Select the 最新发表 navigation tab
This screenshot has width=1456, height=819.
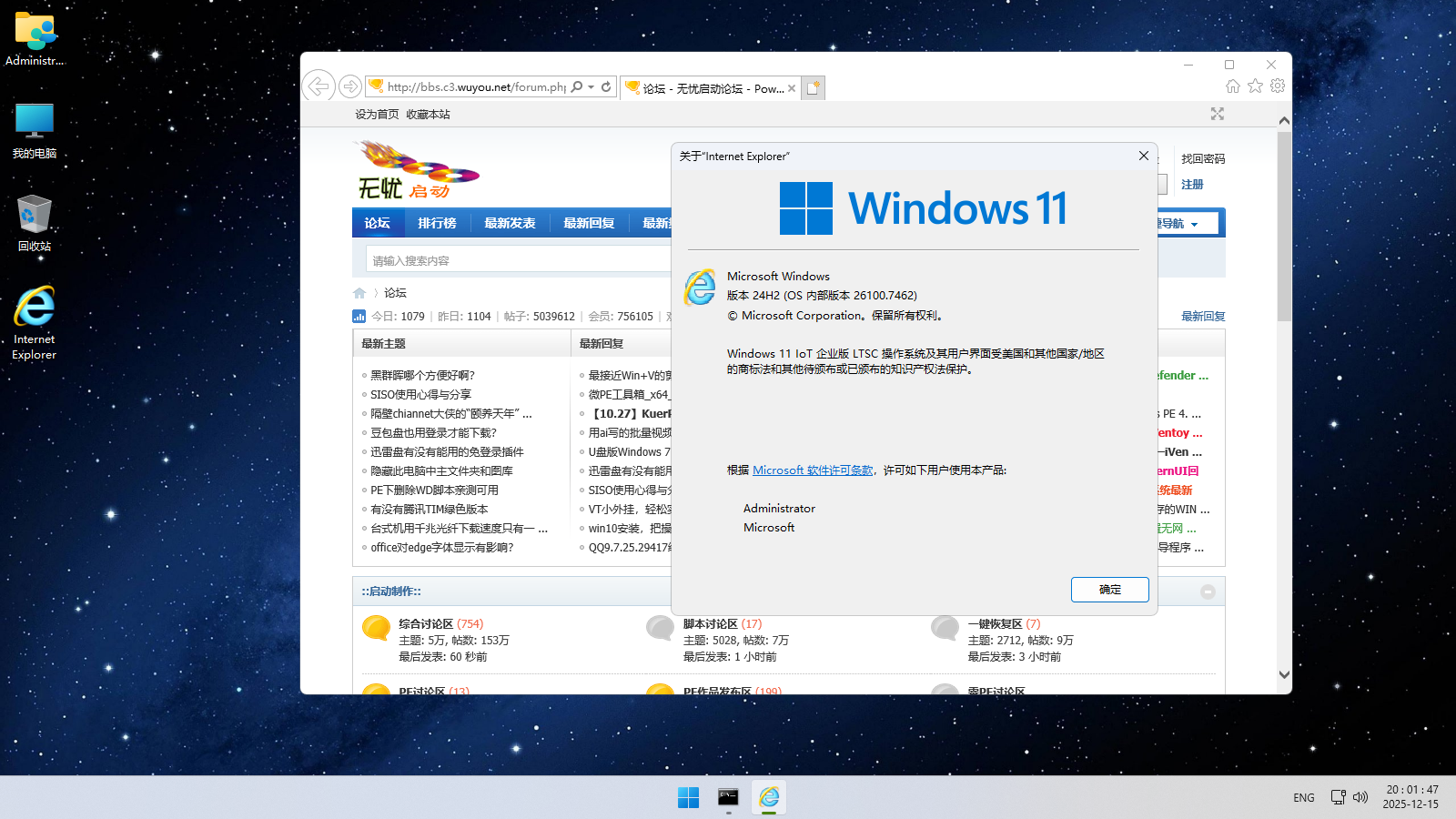point(510,223)
